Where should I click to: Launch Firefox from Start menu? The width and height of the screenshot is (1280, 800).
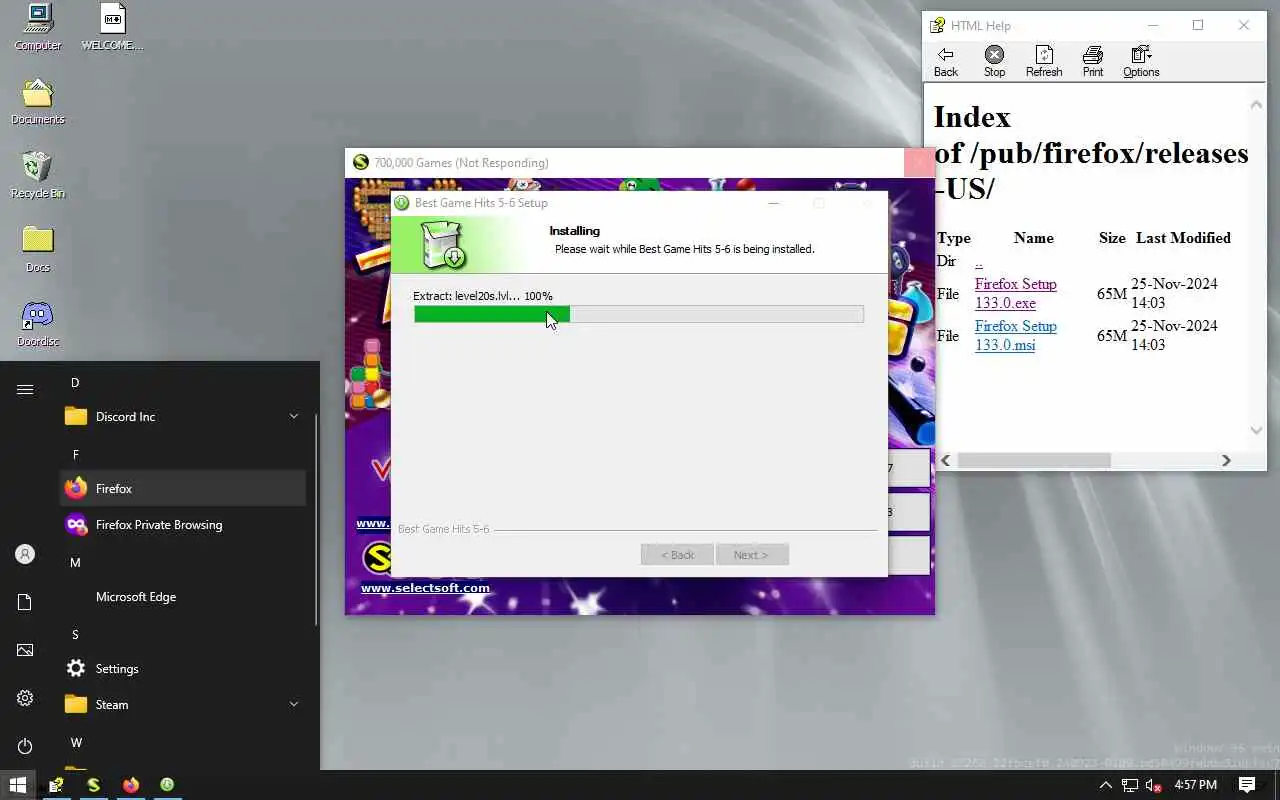pos(183,488)
